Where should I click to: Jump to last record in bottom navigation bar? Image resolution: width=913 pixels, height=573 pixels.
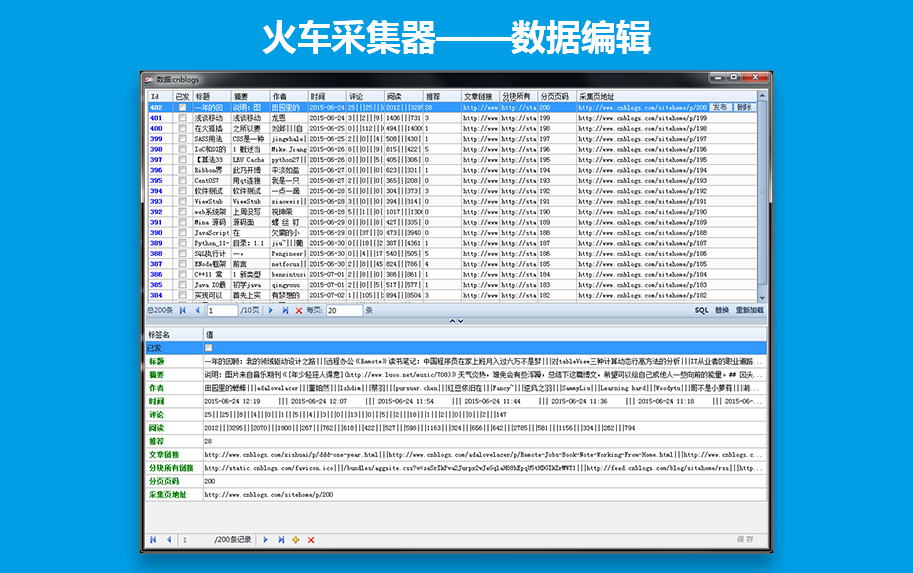point(280,540)
